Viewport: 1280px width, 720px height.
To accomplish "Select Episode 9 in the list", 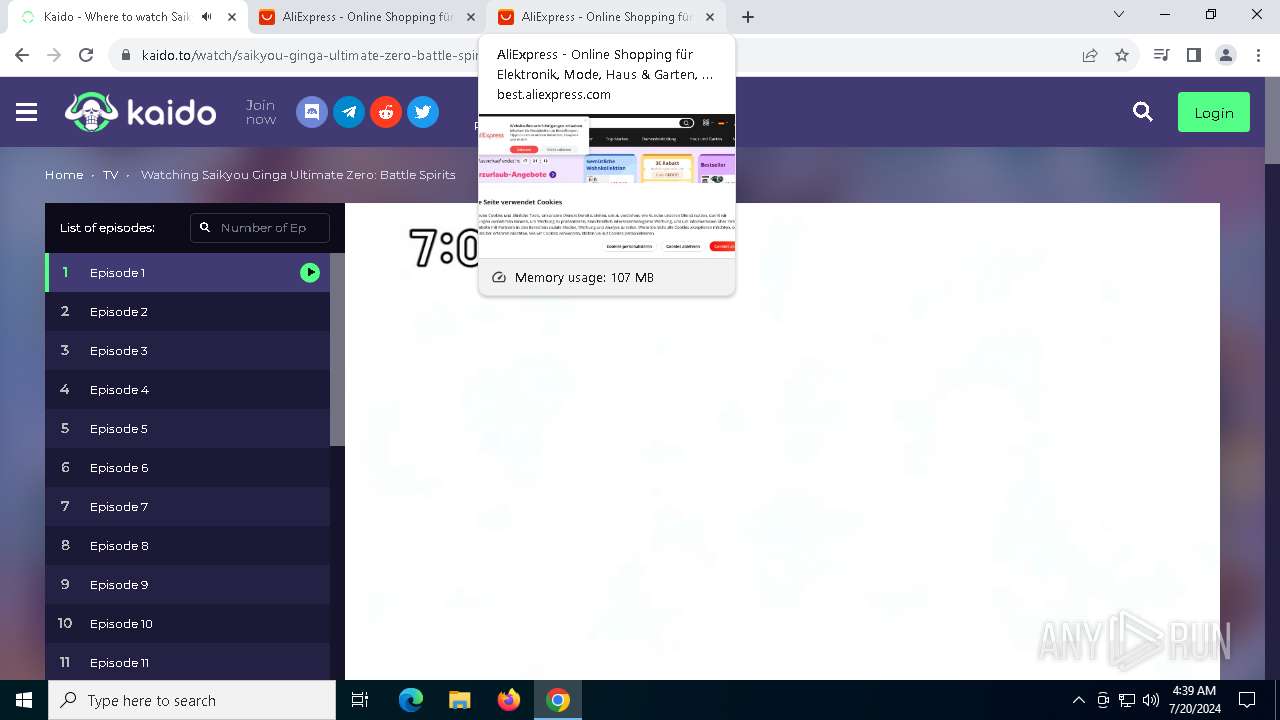I will (187, 584).
